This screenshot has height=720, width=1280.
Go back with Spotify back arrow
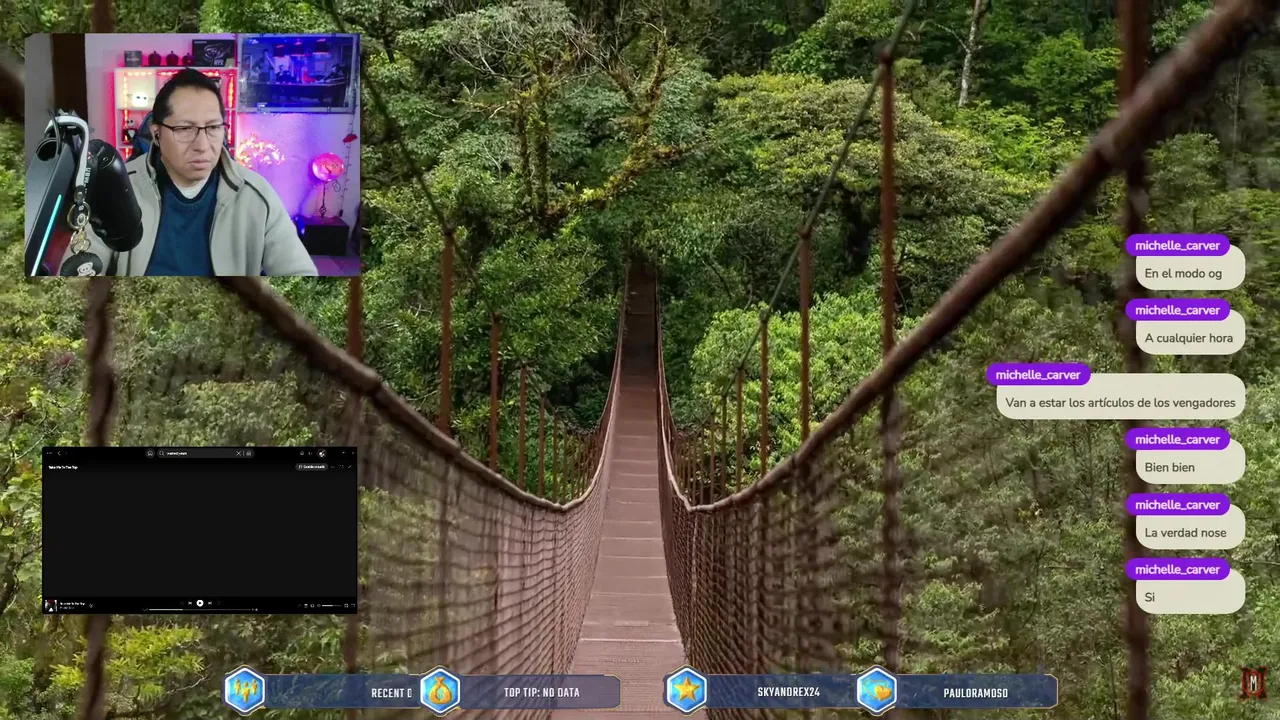click(x=59, y=453)
